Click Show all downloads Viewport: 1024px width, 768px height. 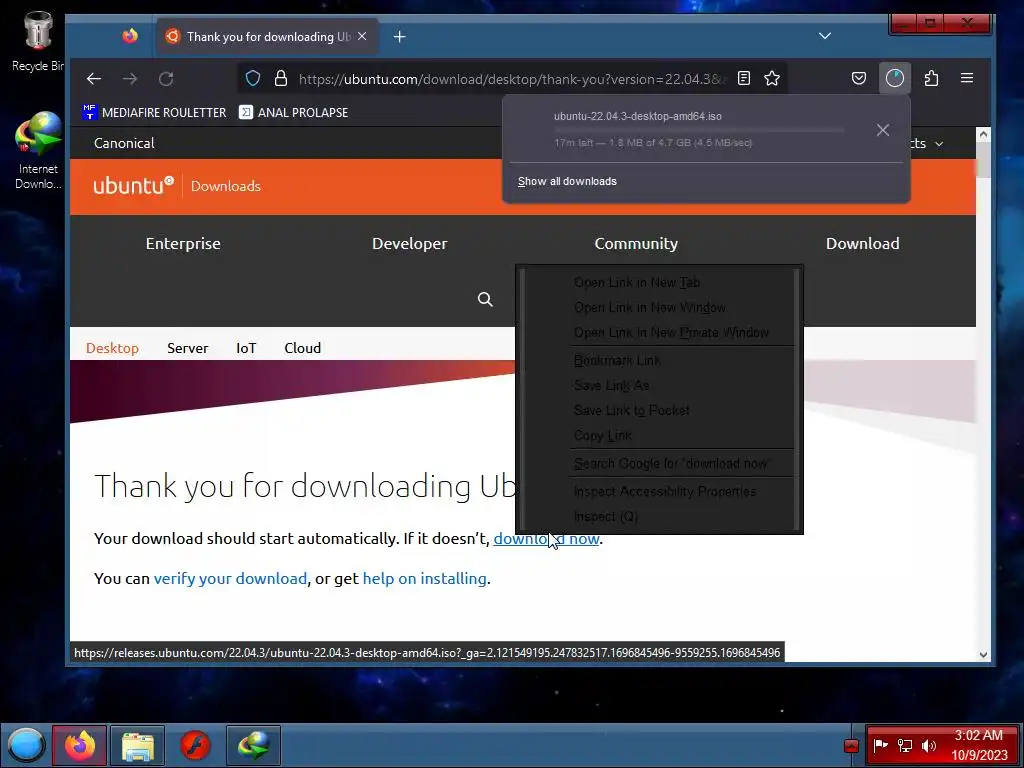(x=567, y=182)
